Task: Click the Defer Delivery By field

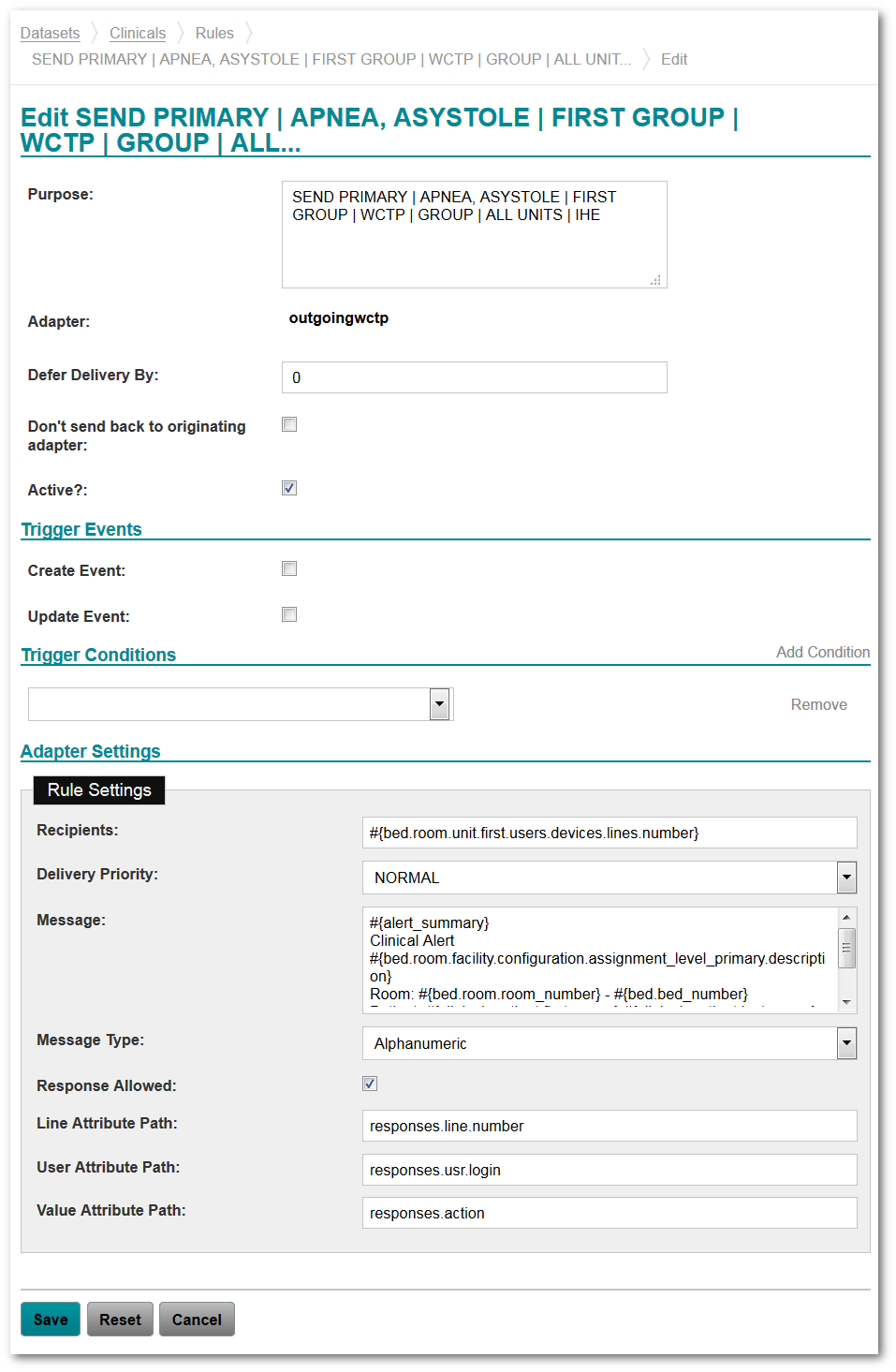Action: [x=474, y=377]
